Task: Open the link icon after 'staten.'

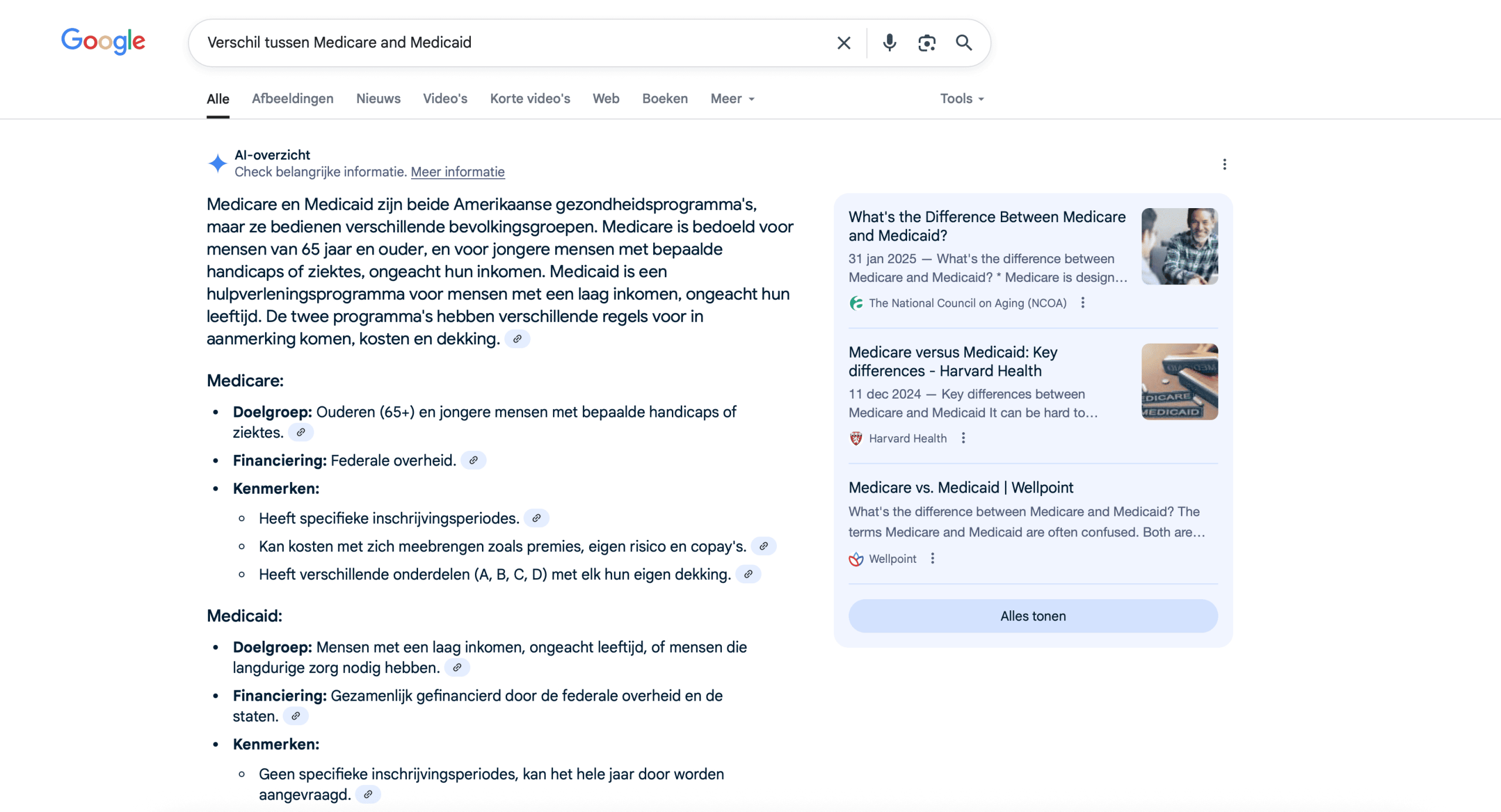Action: (296, 716)
